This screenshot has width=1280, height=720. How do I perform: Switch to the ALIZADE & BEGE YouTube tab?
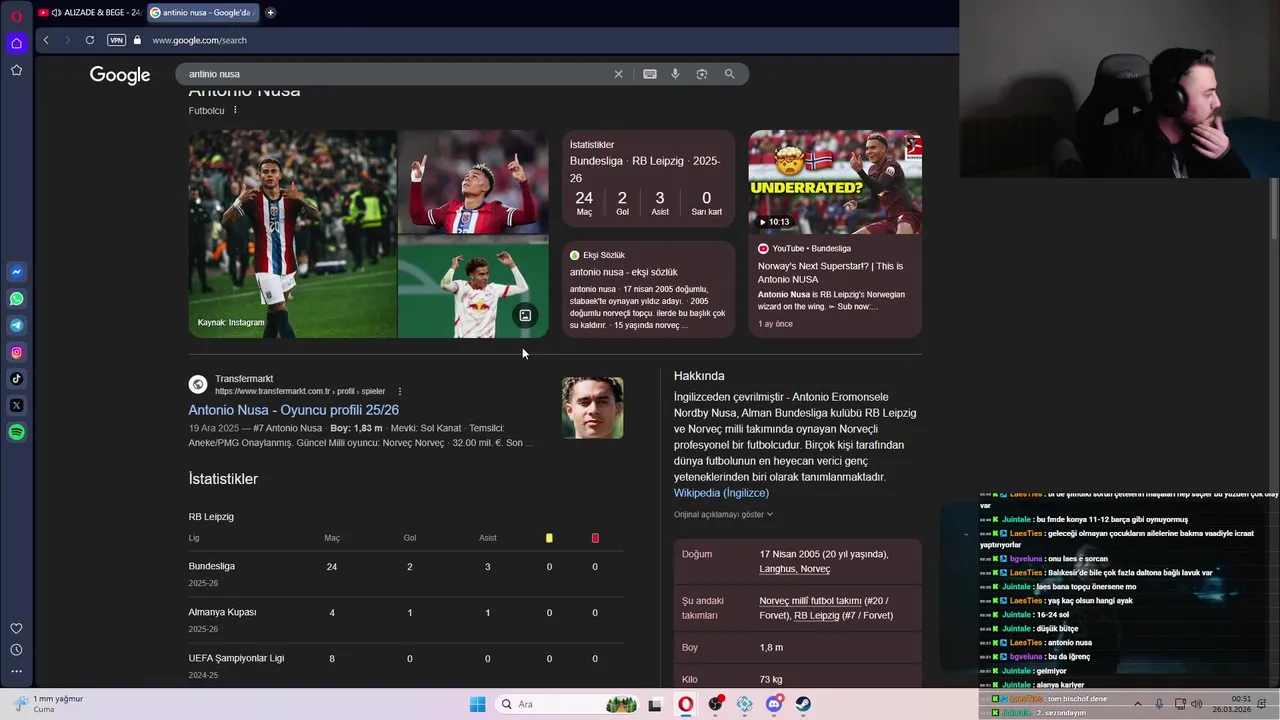click(x=89, y=13)
